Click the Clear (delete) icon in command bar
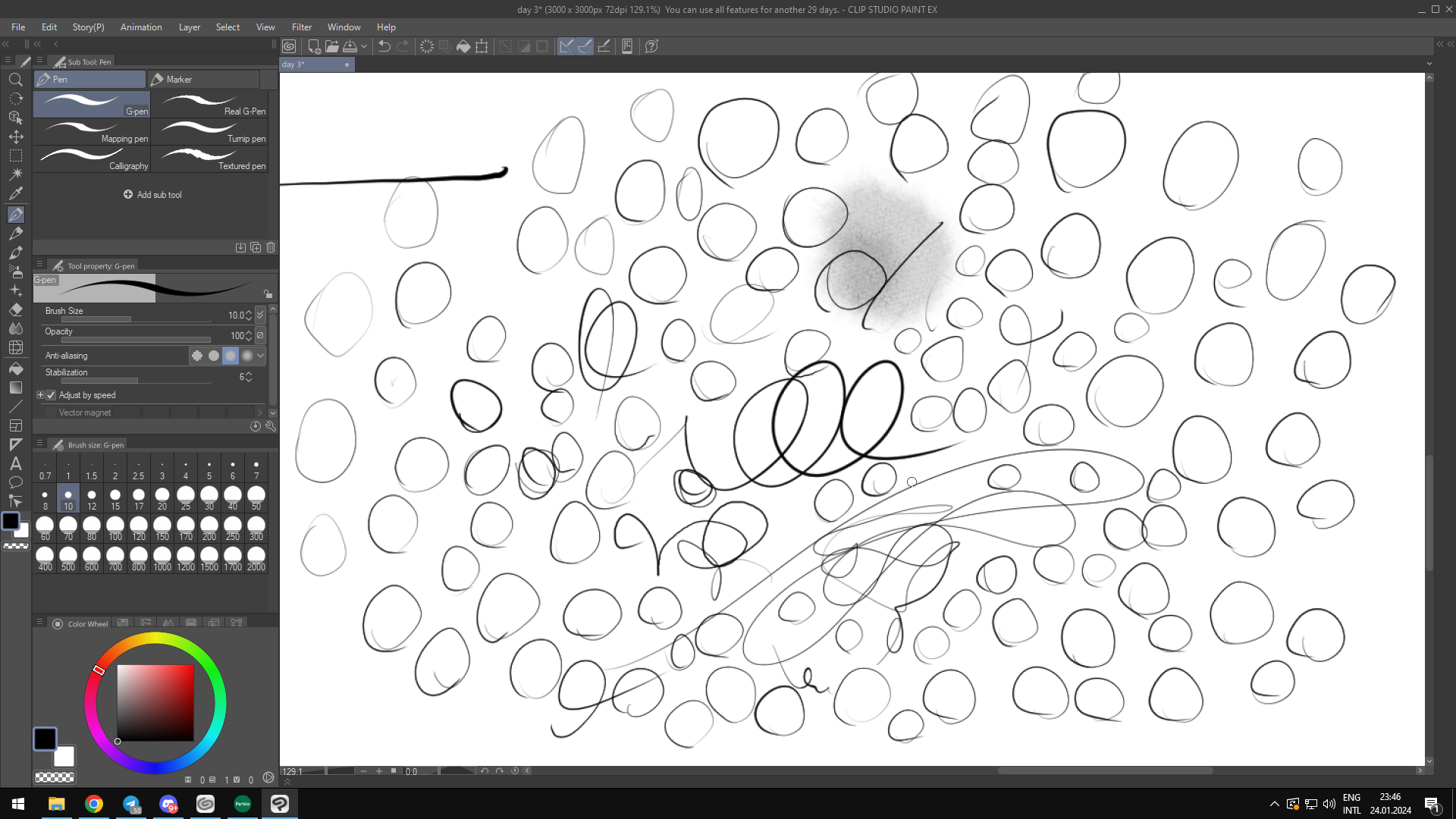Screen dimensions: 1456x819 [427, 46]
